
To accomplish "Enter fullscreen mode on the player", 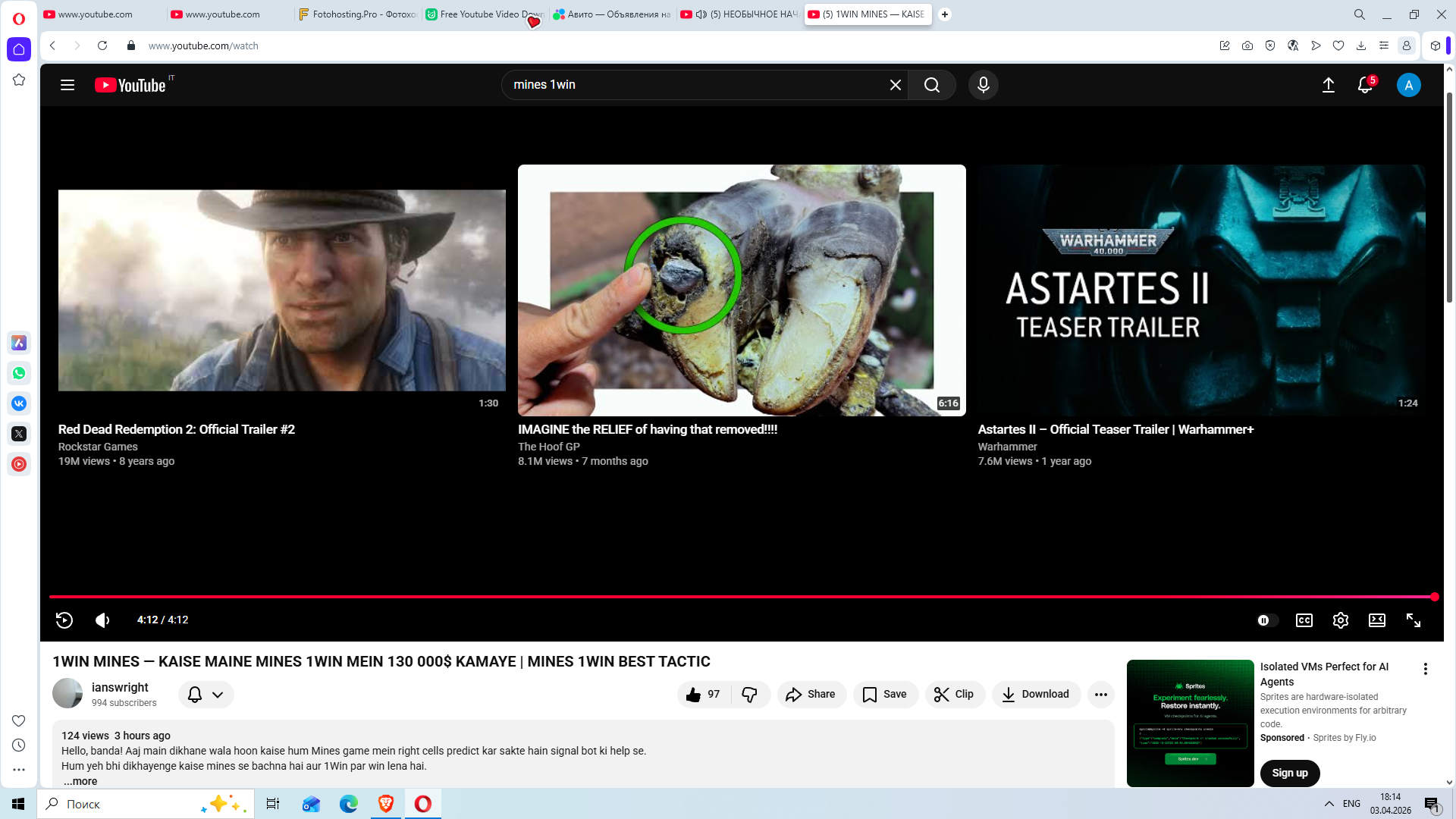I will 1413,620.
